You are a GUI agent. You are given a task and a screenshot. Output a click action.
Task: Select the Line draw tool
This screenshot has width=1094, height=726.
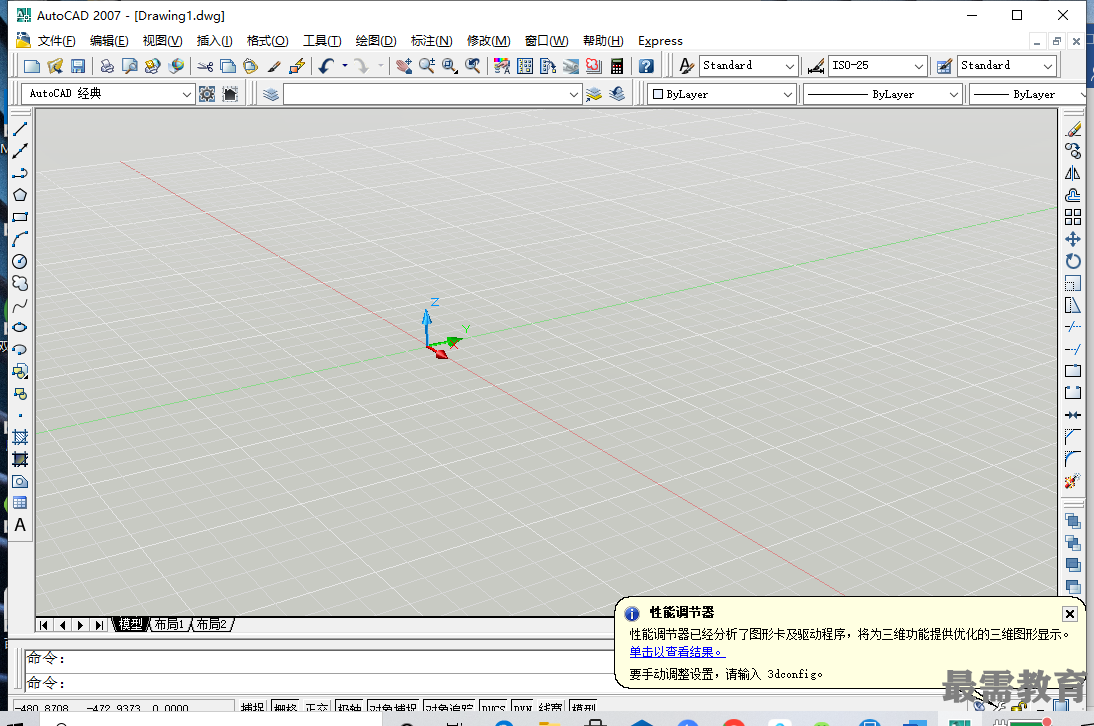(x=20, y=129)
